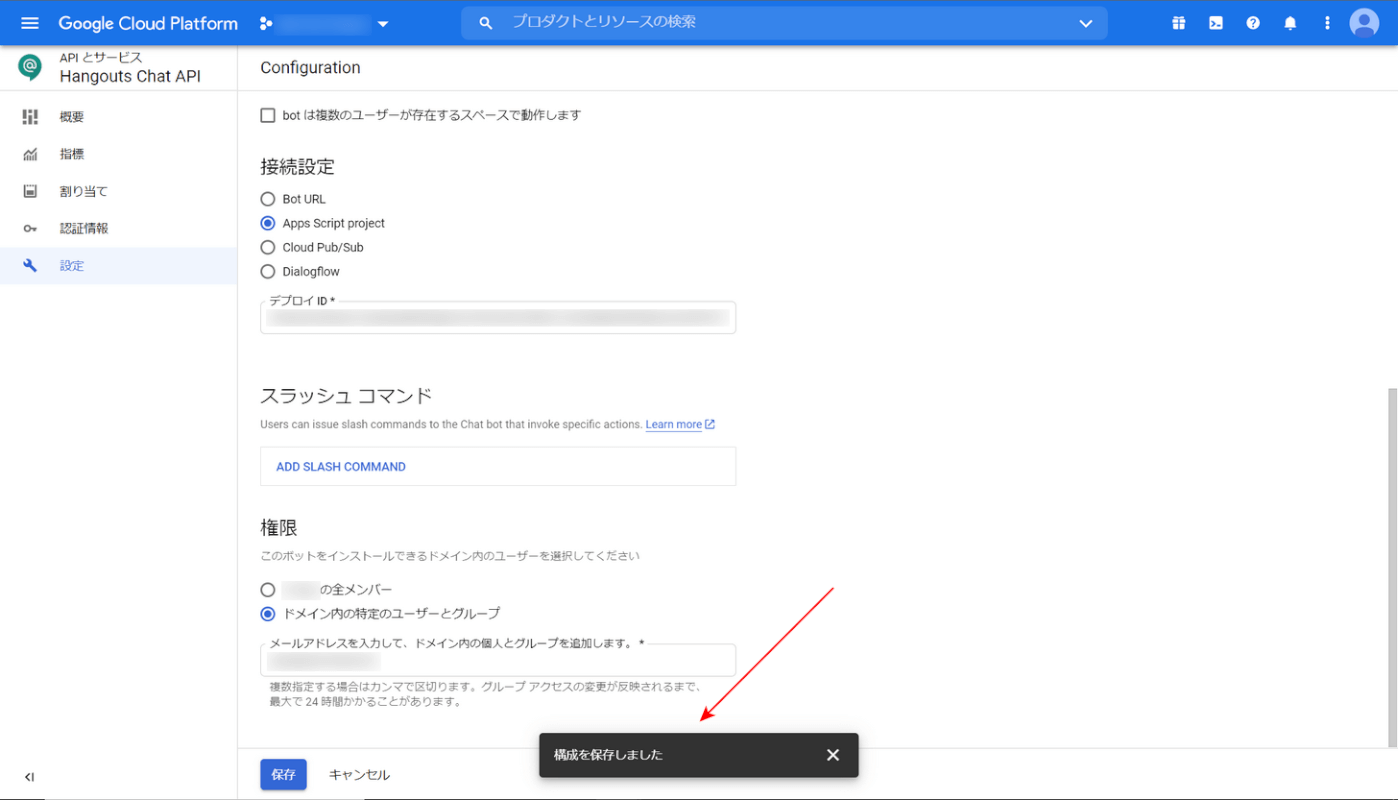Click the Hangouts Chat API title
Viewport: 1398px width, 800px height.
(130, 77)
